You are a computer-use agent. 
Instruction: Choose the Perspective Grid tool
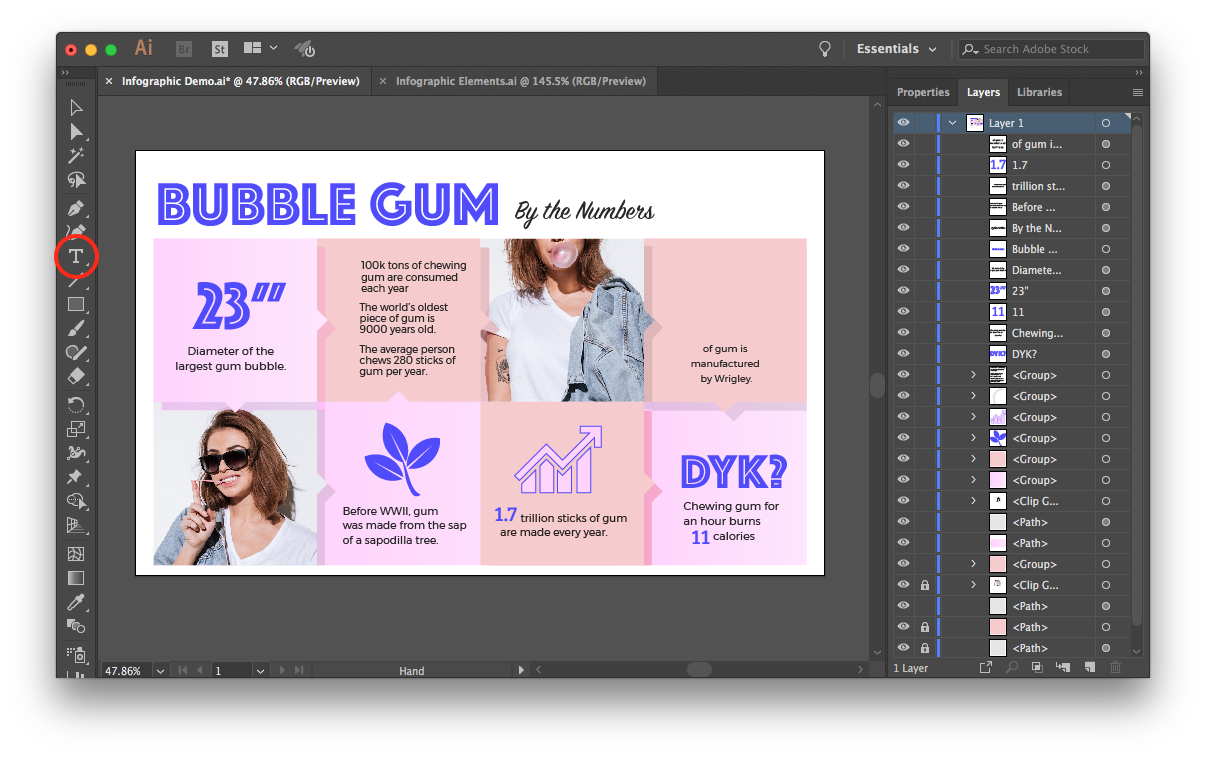[x=76, y=525]
